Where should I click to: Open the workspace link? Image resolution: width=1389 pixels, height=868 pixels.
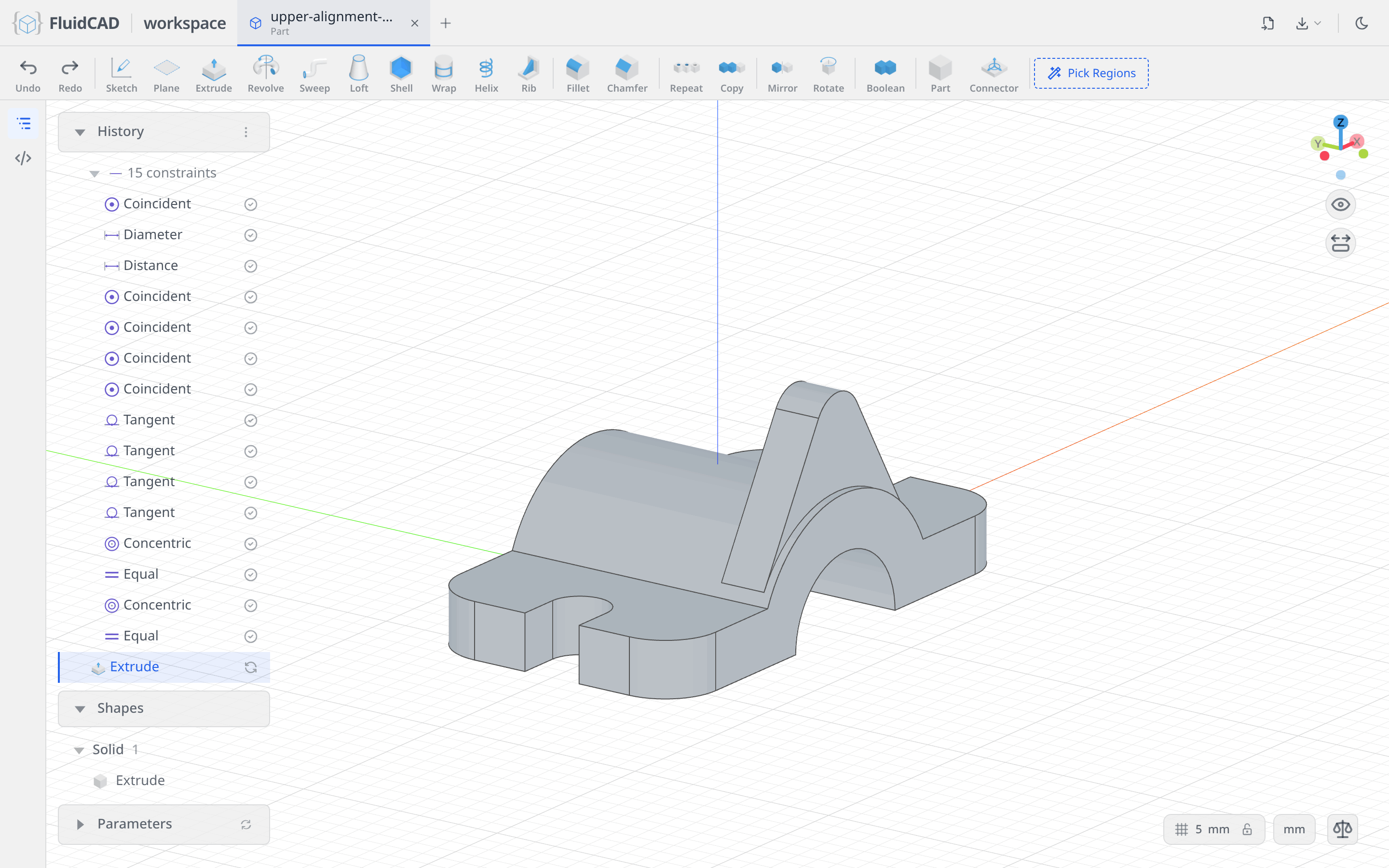pos(185,23)
